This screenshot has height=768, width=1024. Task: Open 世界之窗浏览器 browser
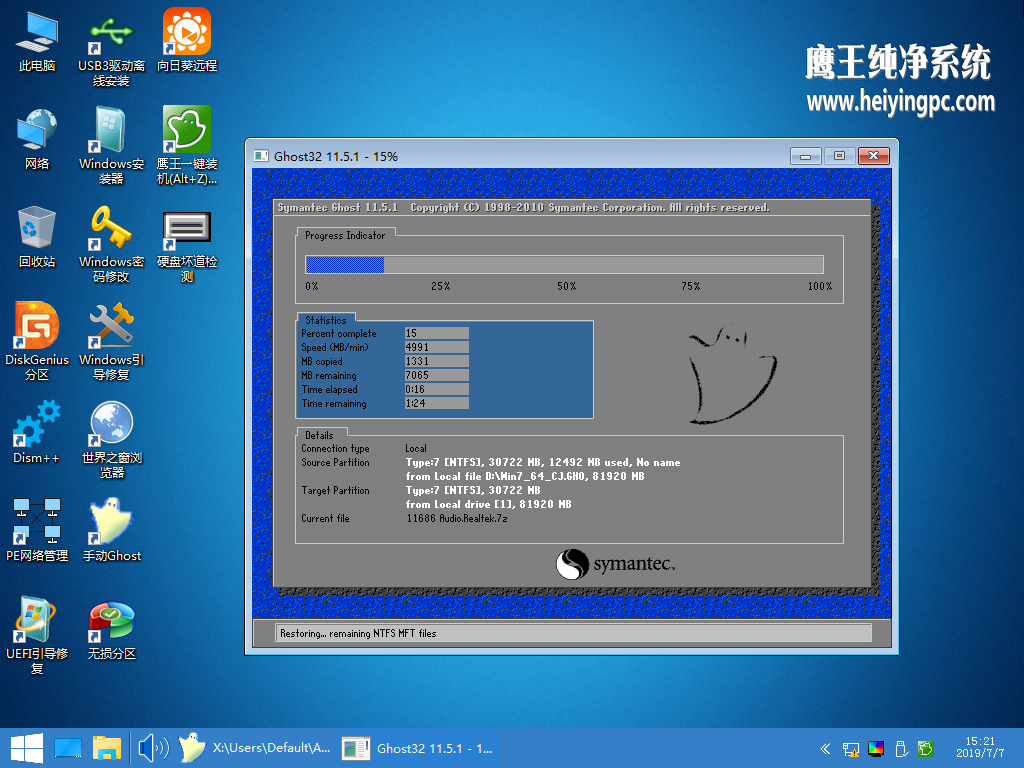click(x=112, y=440)
